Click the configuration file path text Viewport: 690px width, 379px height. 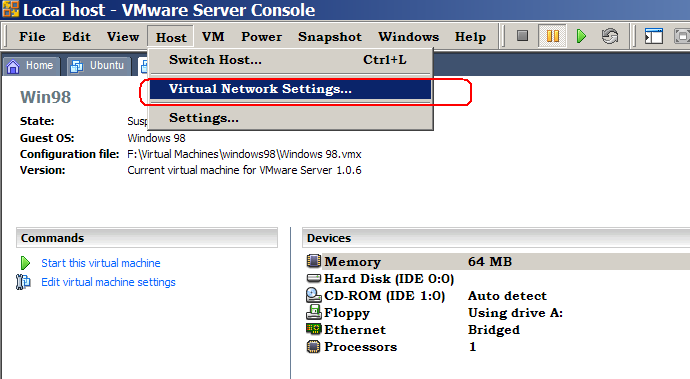pyautogui.click(x=244, y=155)
